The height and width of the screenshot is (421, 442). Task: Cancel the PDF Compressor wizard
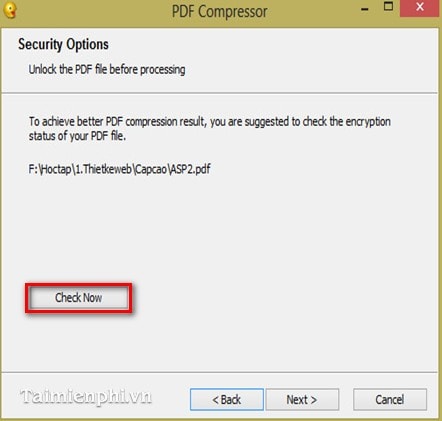390,399
